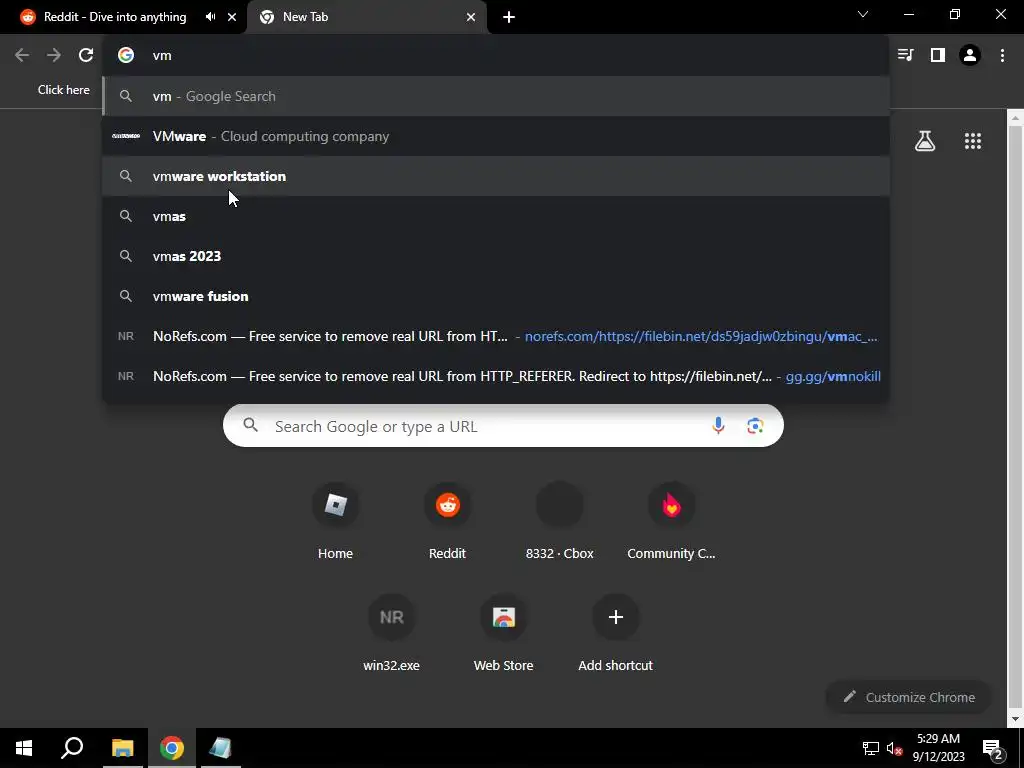Switch to the Reddit - Dive into anything tab

114,17
